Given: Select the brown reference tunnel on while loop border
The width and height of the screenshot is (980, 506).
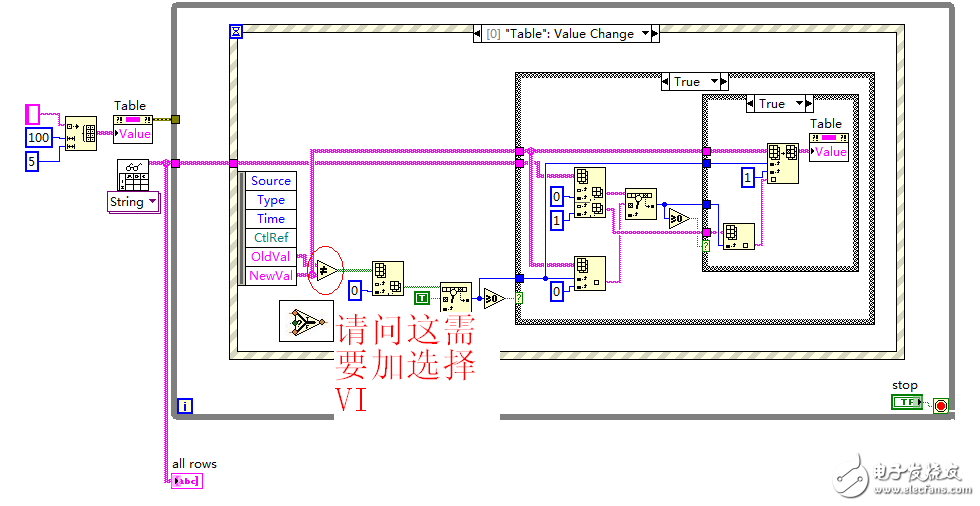Looking at the screenshot, I should (175, 119).
